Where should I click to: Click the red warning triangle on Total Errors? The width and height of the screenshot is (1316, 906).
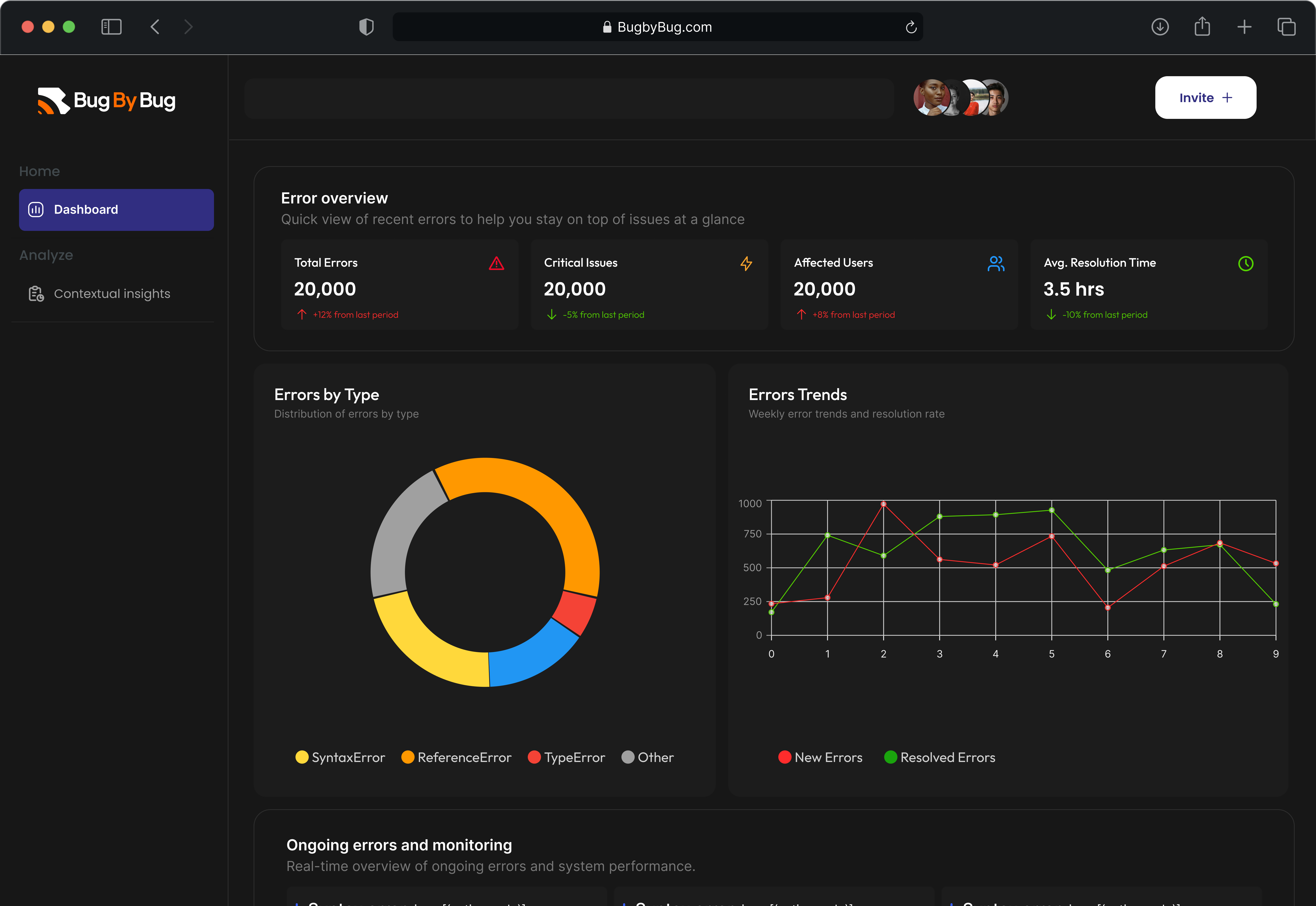click(496, 263)
